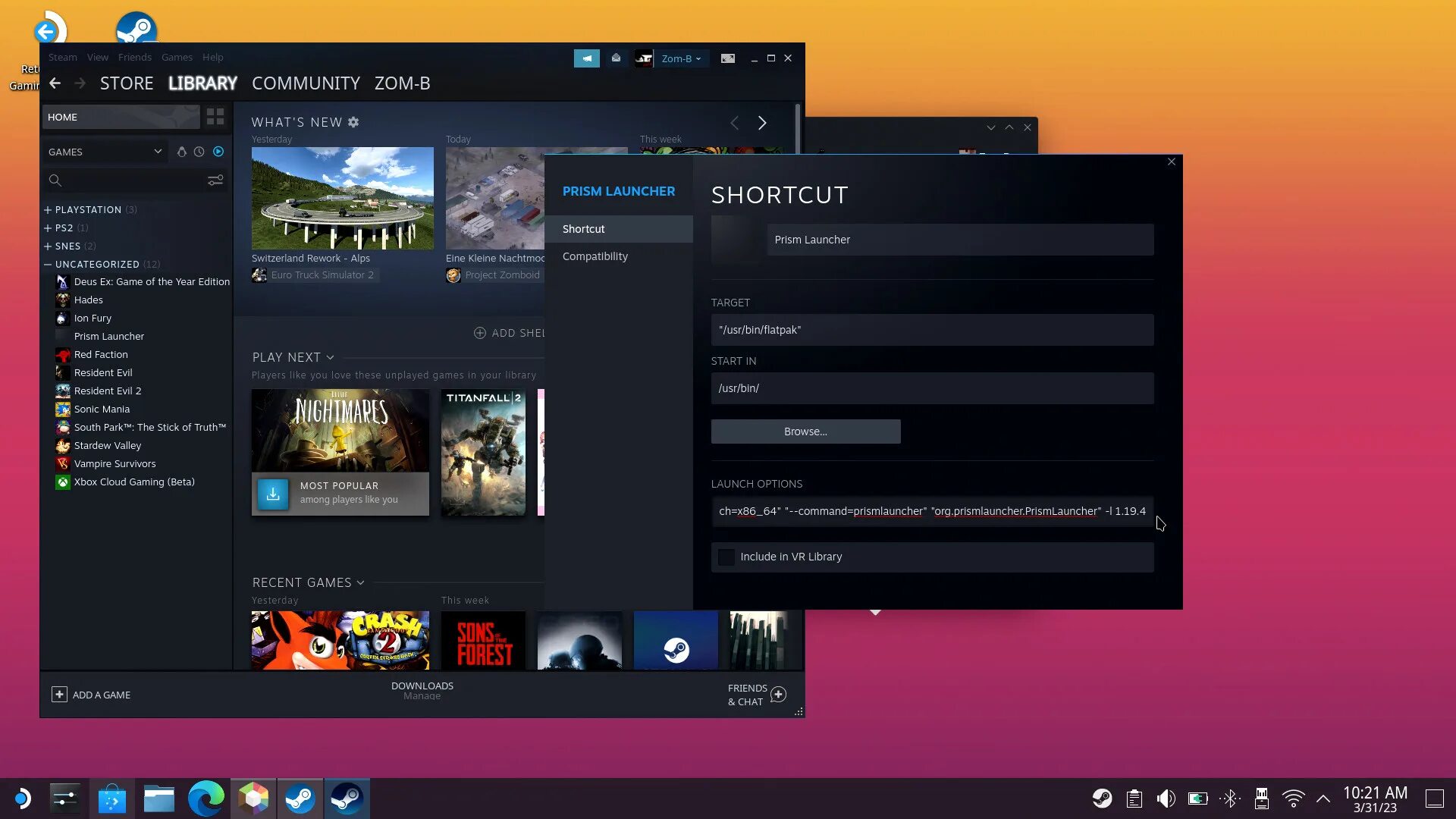Expand the UNCATEGORIZED games section
Screen dimensions: 1456x819
[x=48, y=264]
